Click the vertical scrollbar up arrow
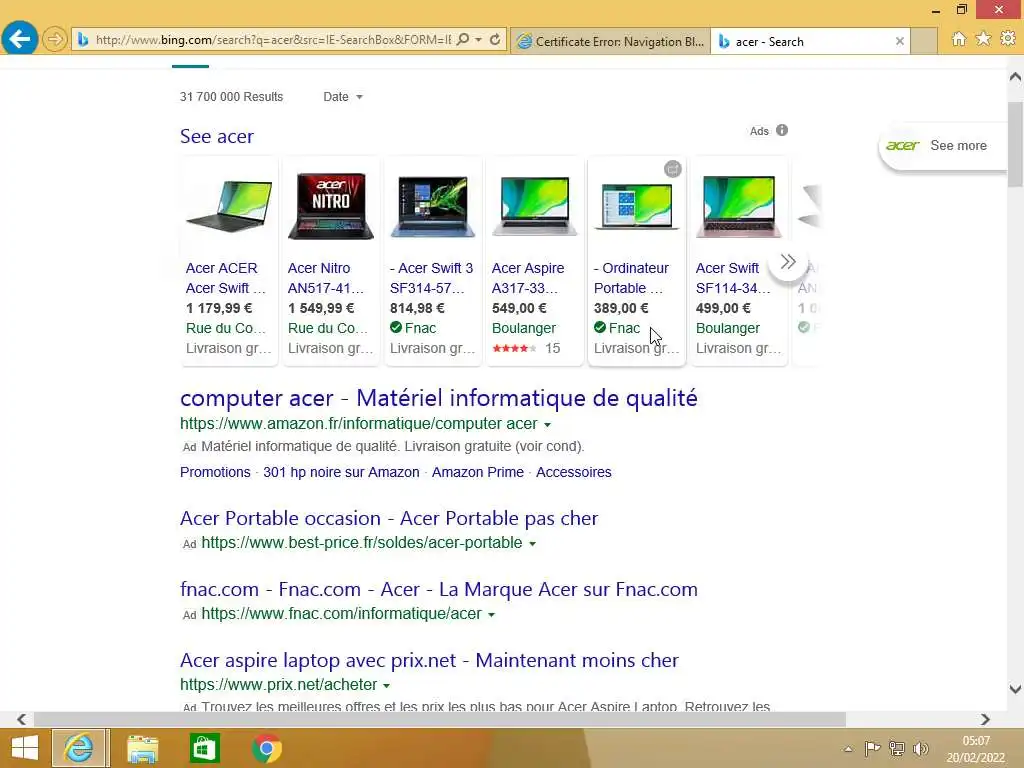1024x768 pixels. pyautogui.click(x=1016, y=77)
